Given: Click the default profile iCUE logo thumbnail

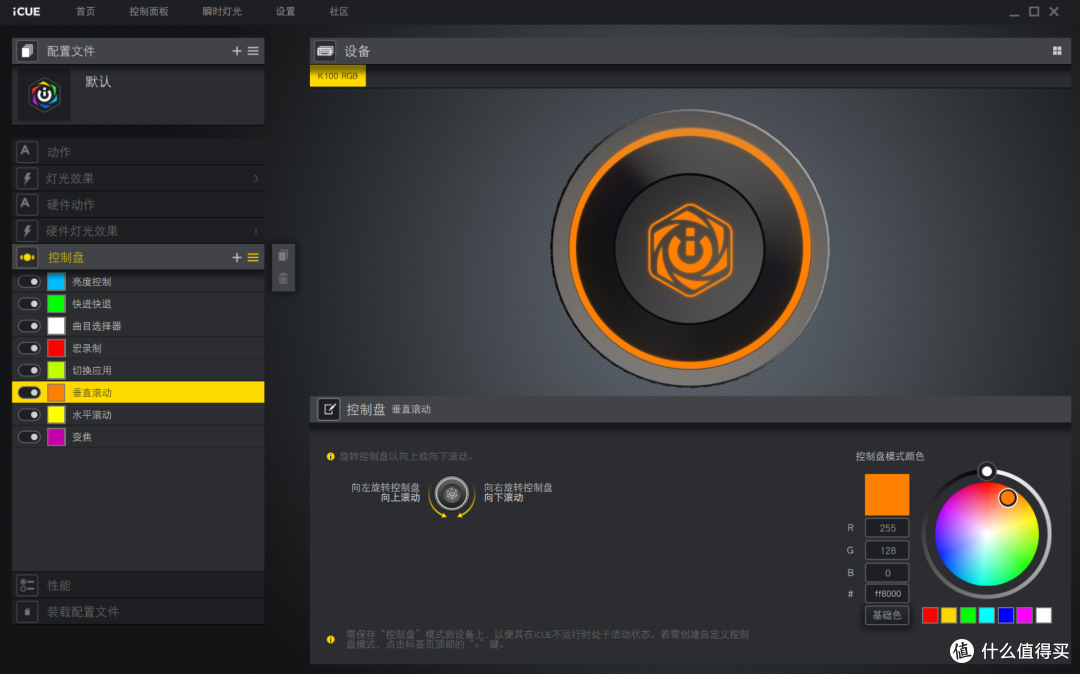Looking at the screenshot, I should [x=44, y=95].
